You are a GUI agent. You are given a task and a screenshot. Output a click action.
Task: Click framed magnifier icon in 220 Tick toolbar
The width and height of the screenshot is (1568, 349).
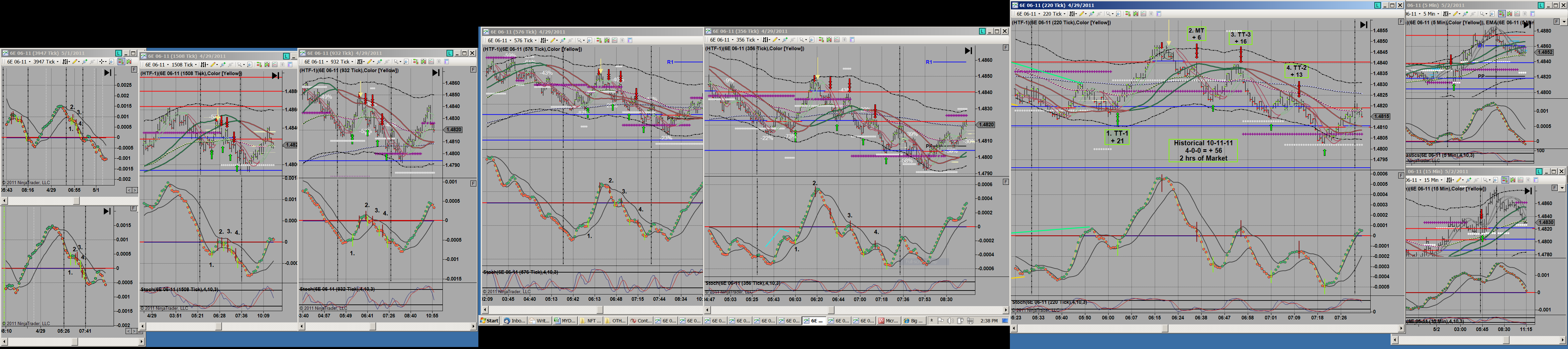[1118, 13]
